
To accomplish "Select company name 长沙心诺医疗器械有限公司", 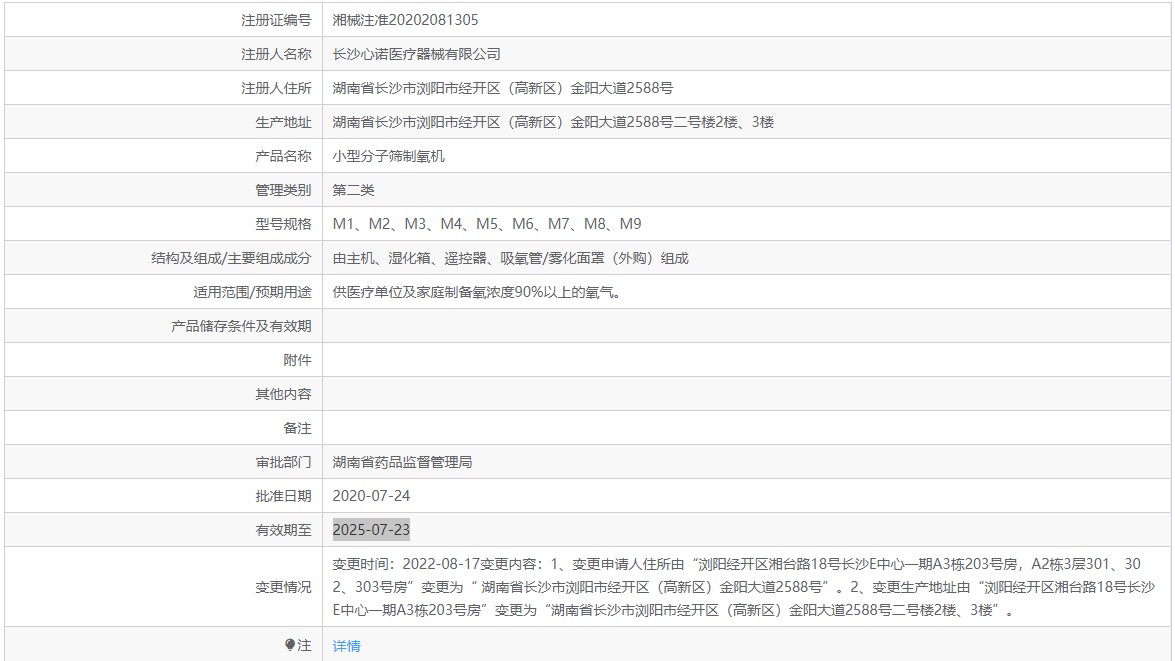I will [x=417, y=54].
